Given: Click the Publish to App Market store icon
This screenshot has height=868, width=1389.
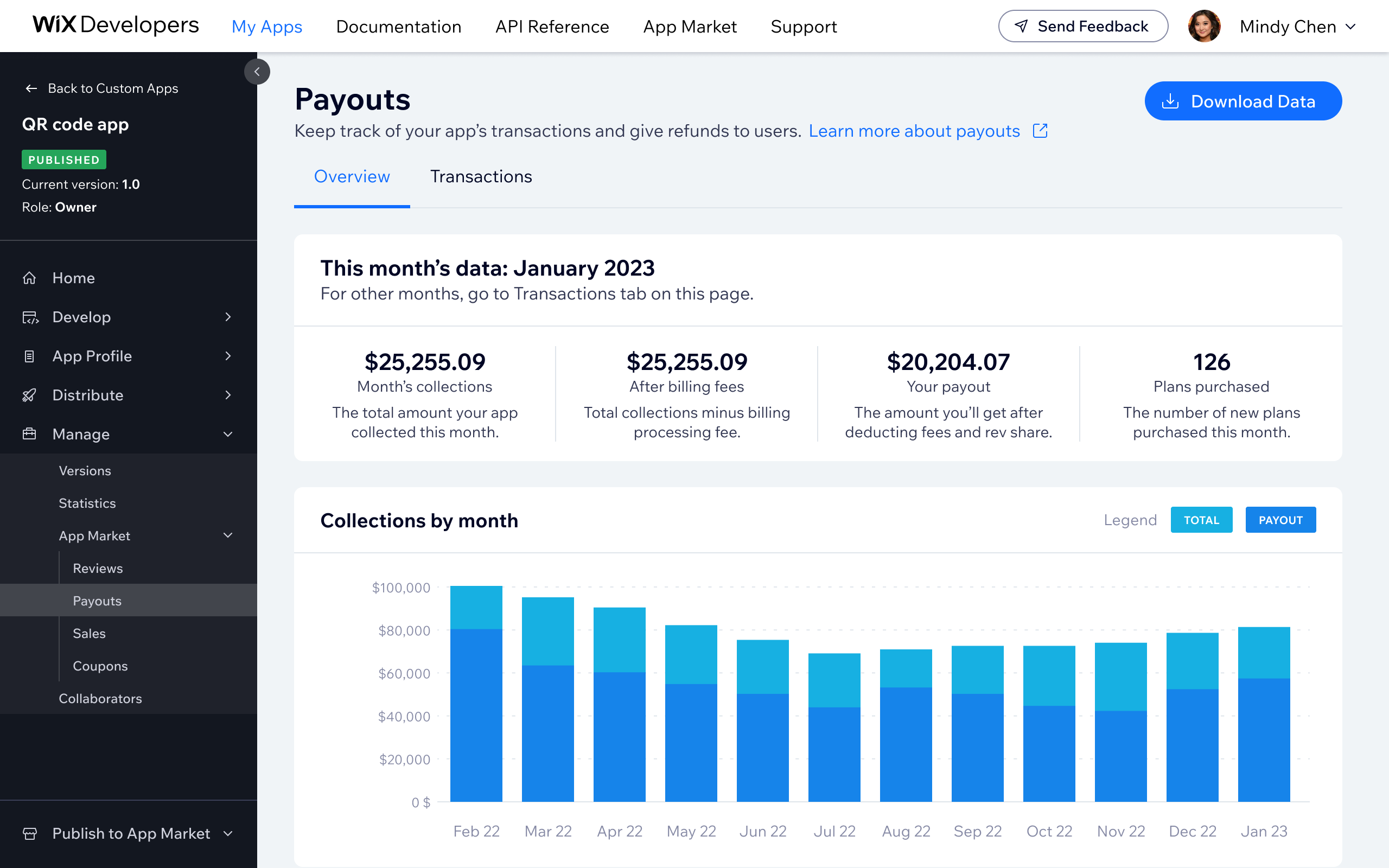Looking at the screenshot, I should 30,834.
